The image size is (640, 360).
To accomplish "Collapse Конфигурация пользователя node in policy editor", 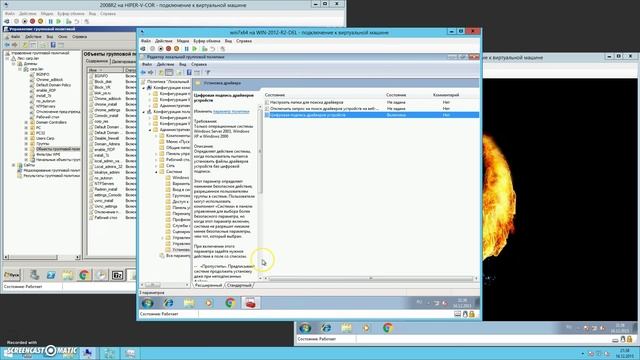I will (x=144, y=111).
